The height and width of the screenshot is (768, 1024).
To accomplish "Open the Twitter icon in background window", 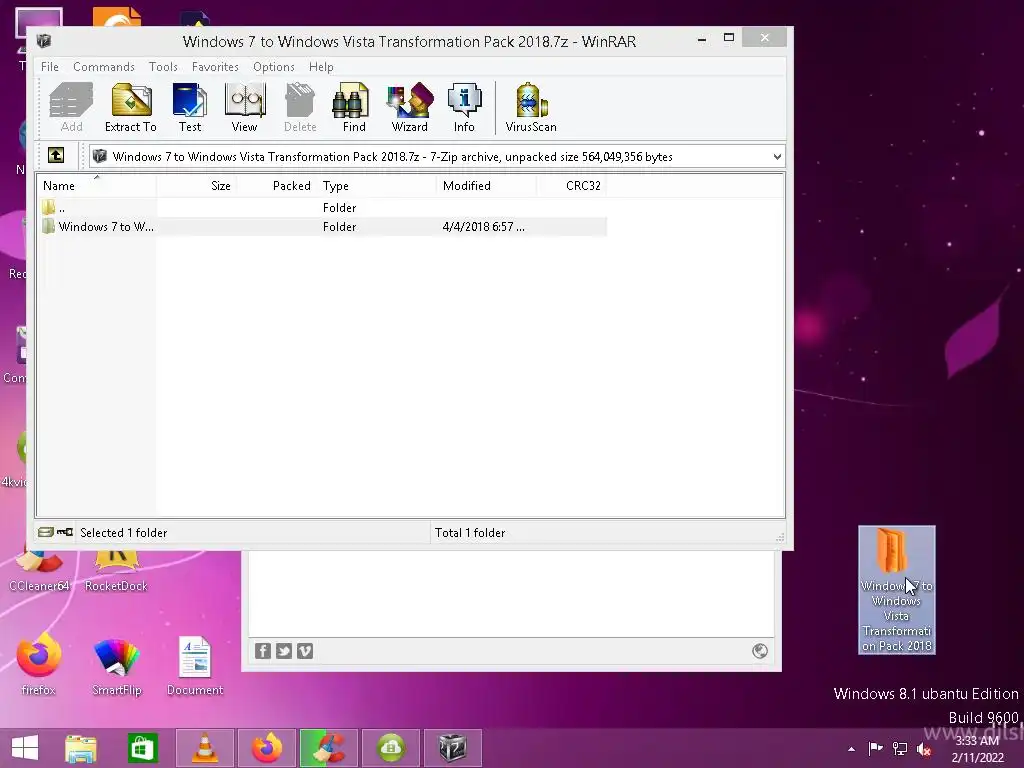I will pos(283,651).
